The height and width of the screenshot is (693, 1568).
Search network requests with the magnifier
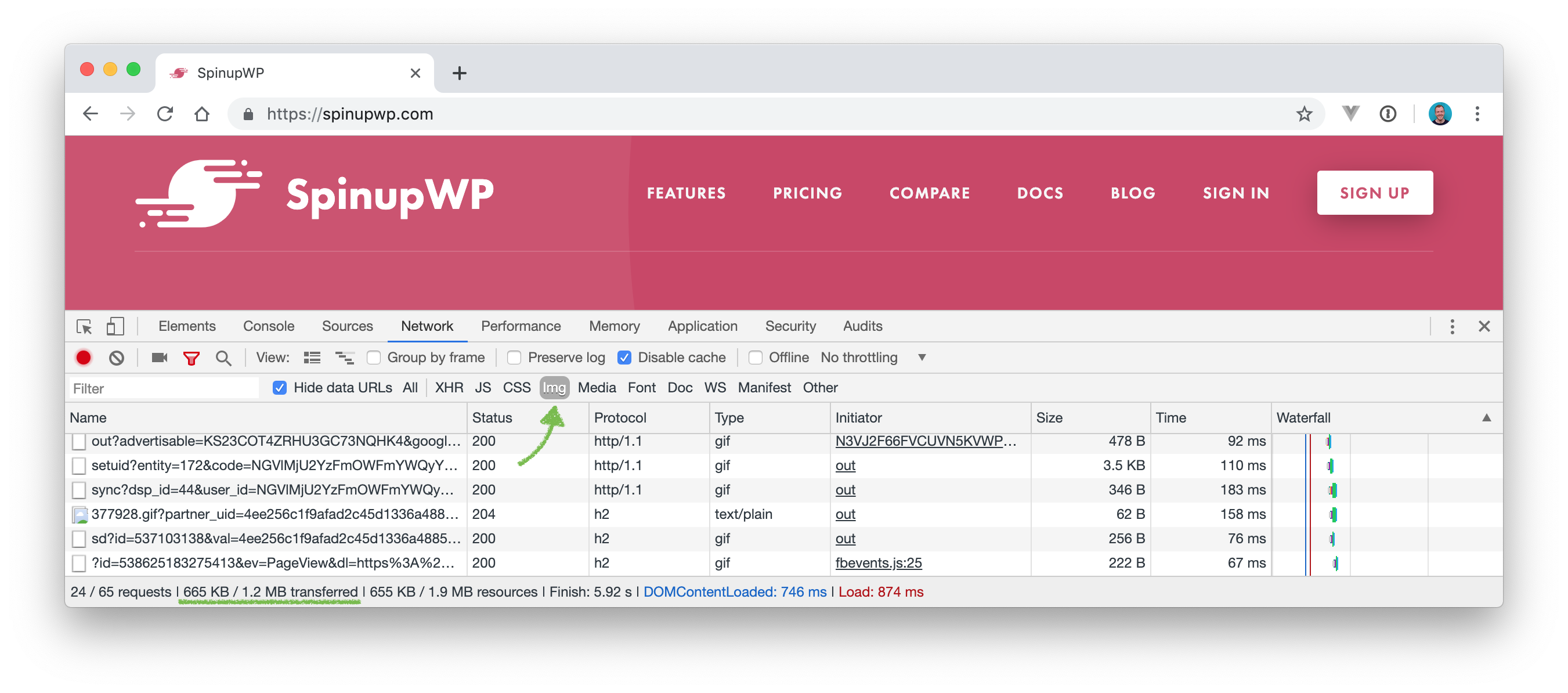click(x=223, y=358)
